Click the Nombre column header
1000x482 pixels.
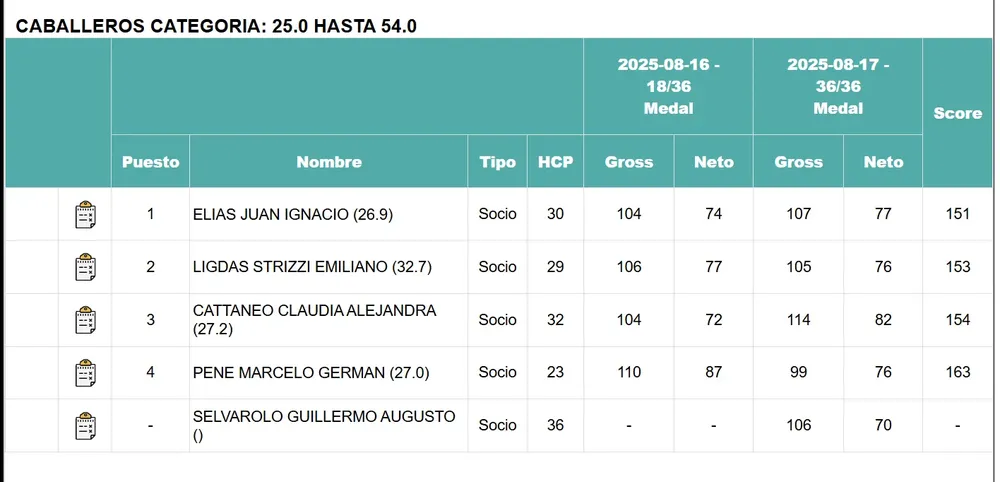[x=329, y=162]
